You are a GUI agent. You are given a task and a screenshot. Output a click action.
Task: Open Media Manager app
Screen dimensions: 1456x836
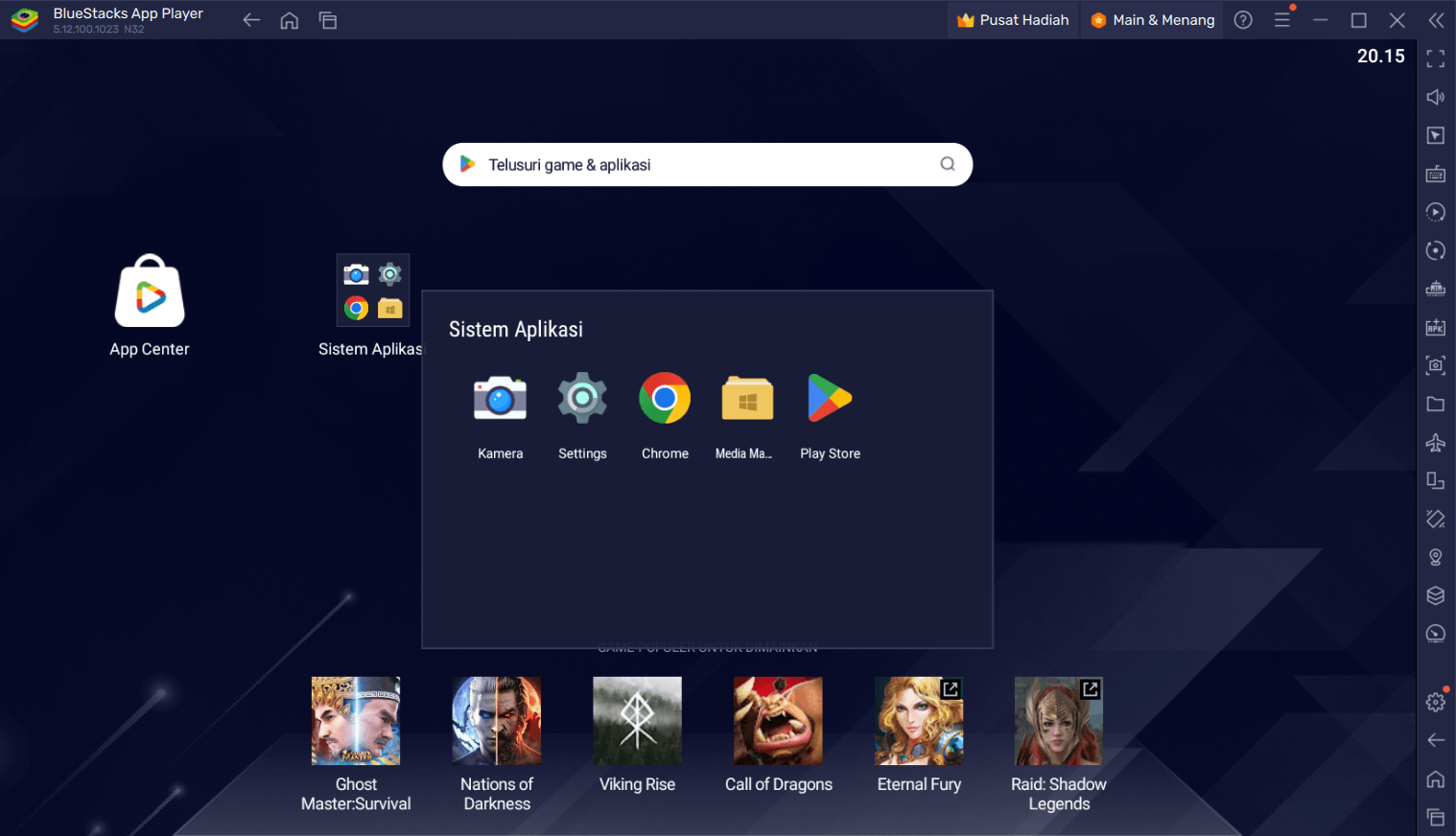(x=747, y=399)
